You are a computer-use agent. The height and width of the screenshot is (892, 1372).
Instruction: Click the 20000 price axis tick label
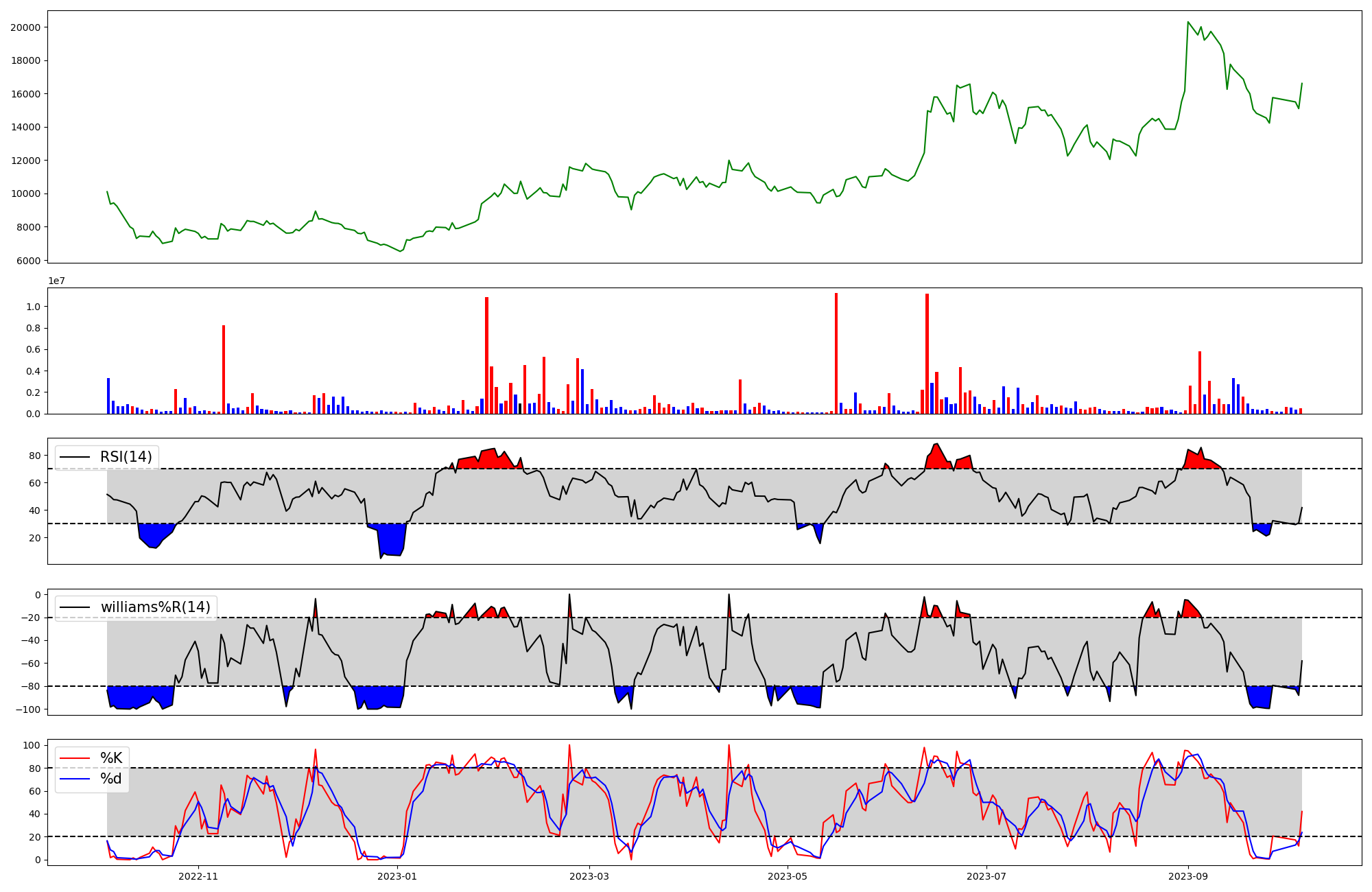tap(25, 27)
